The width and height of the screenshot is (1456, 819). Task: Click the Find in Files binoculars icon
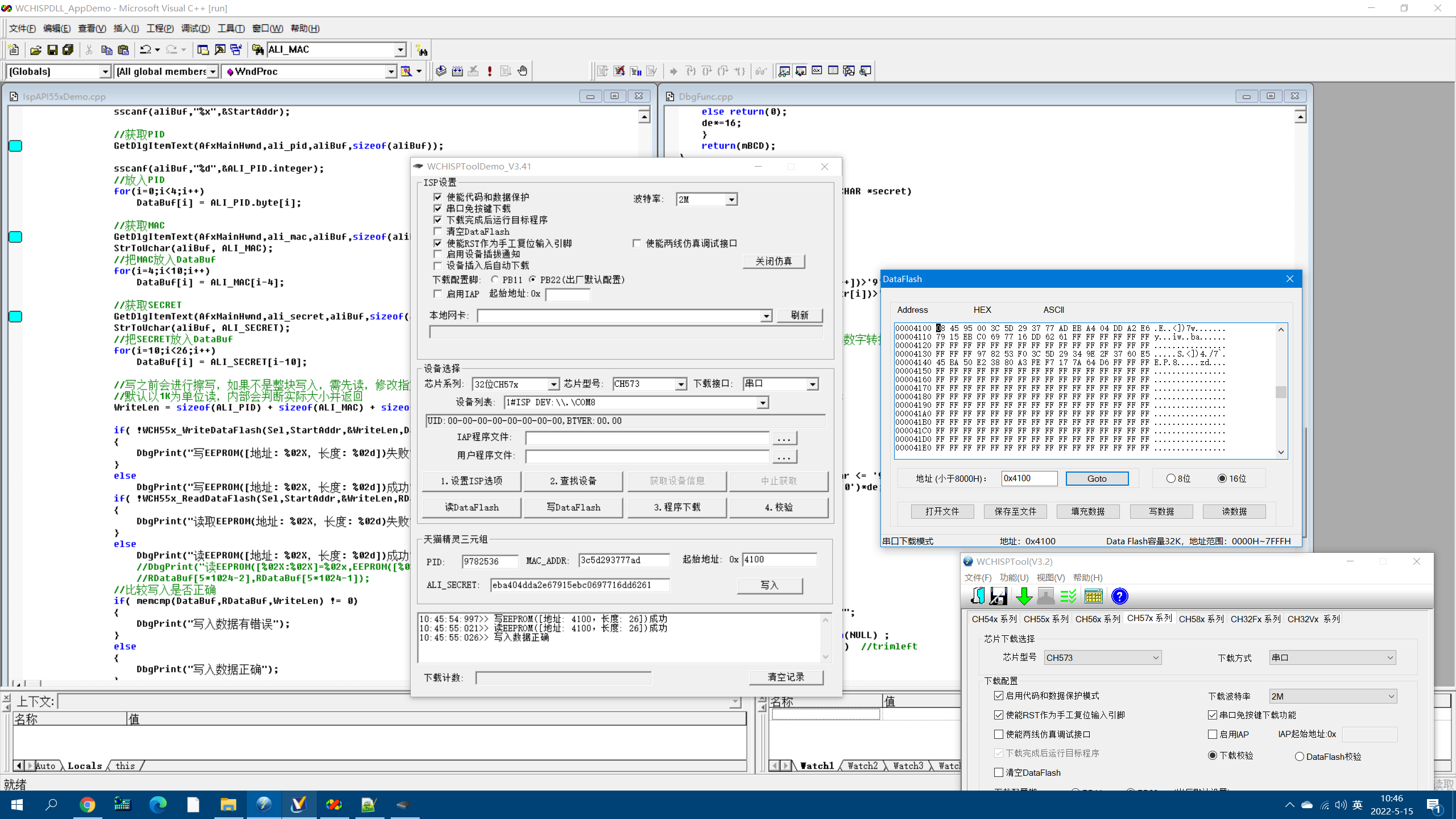coord(258,50)
